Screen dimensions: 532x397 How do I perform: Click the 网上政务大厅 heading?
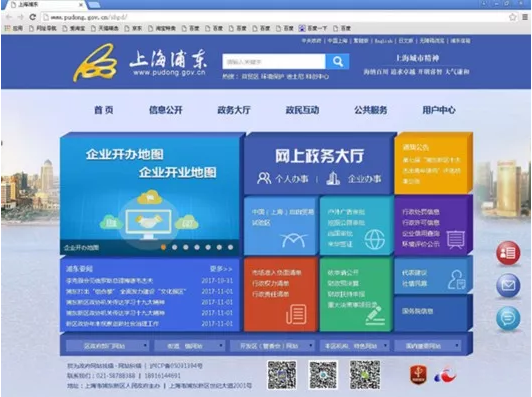click(x=319, y=156)
